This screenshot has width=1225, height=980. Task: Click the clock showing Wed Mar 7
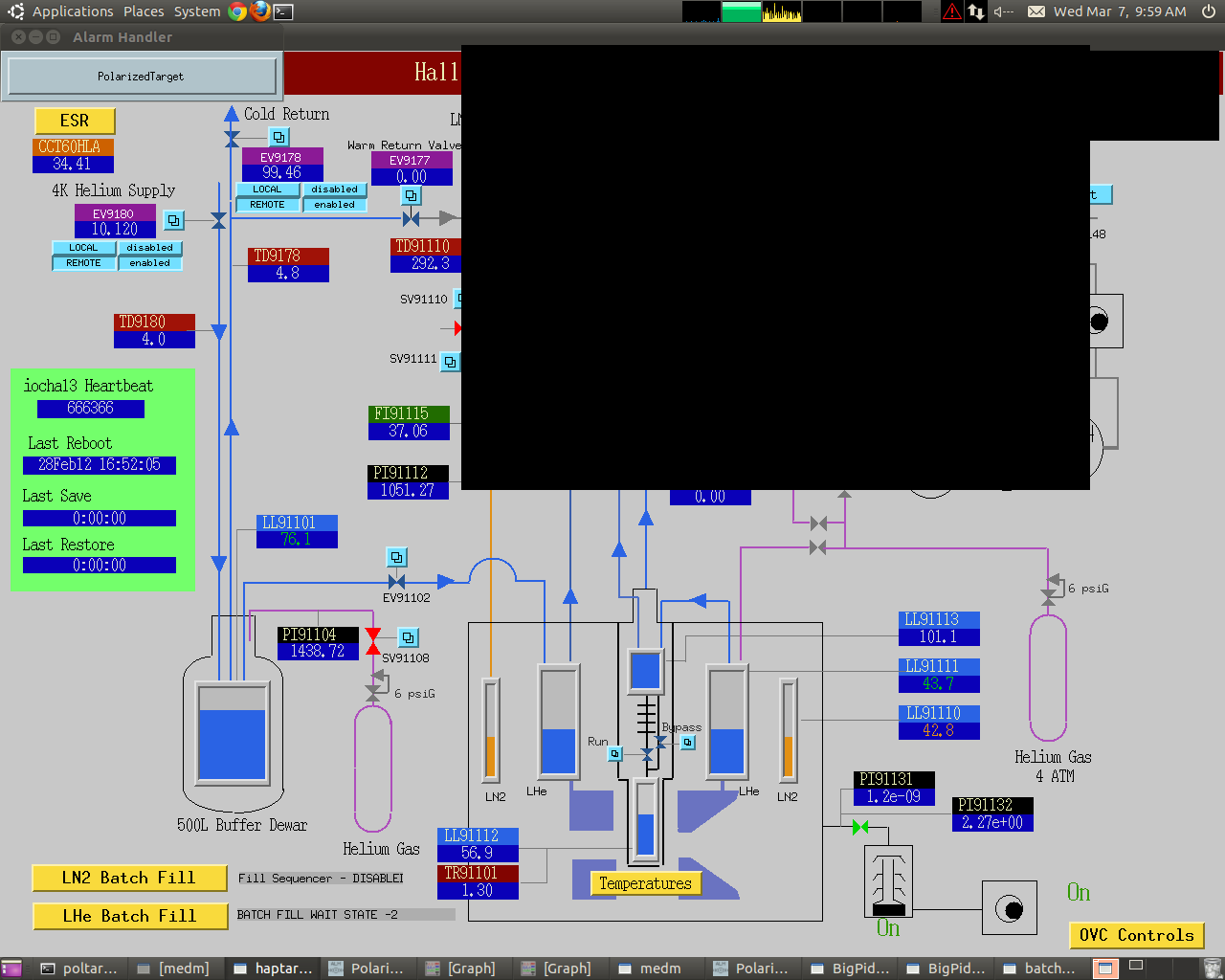point(1120,11)
